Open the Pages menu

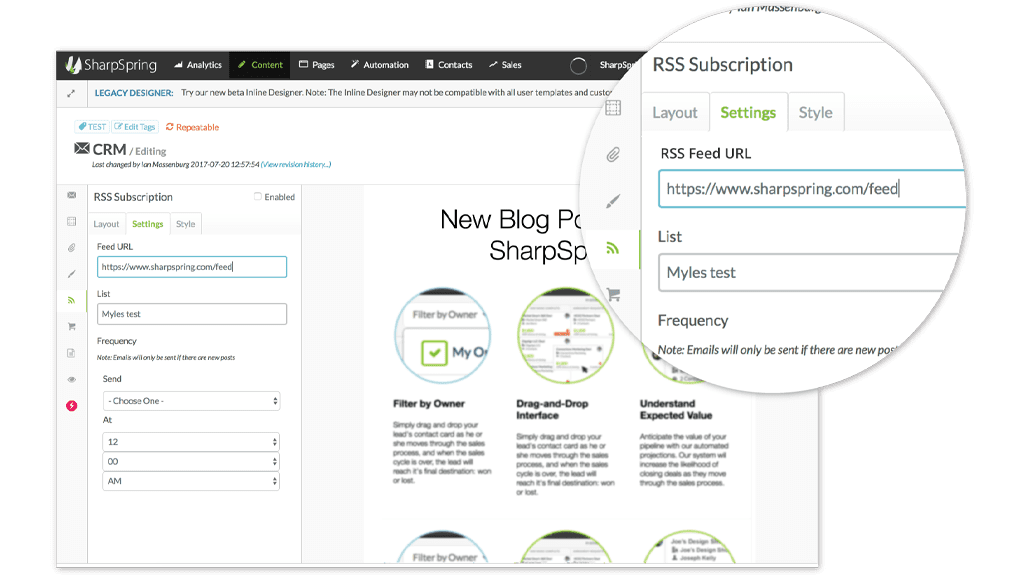pos(317,65)
